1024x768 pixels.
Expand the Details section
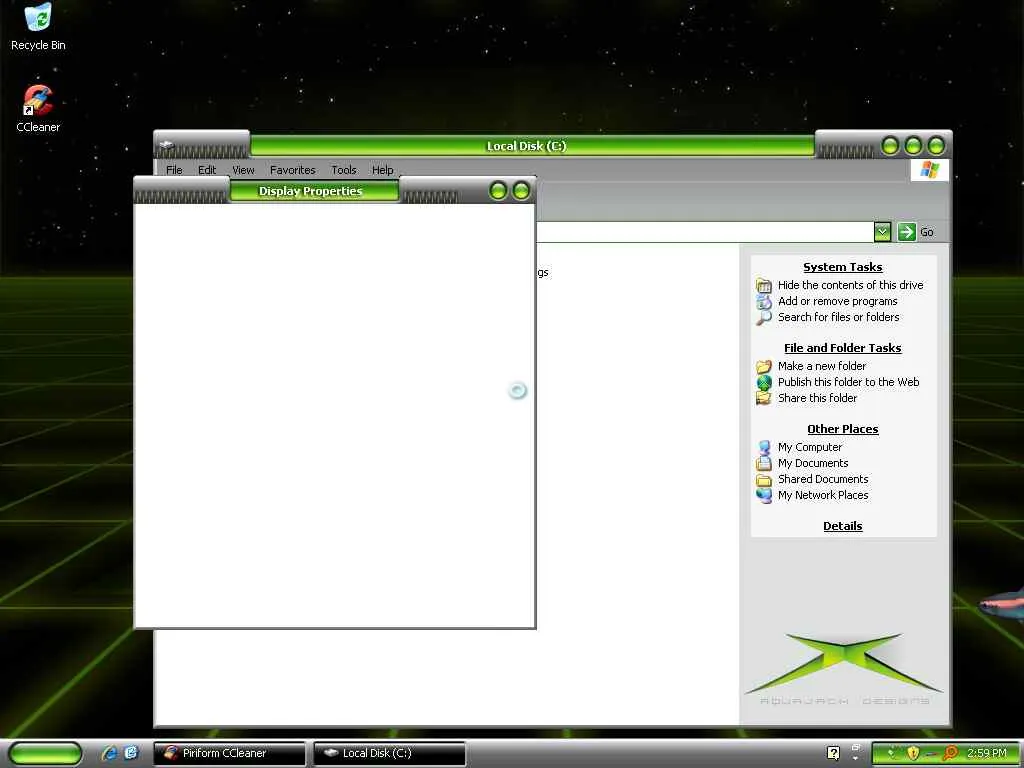pyautogui.click(x=842, y=526)
